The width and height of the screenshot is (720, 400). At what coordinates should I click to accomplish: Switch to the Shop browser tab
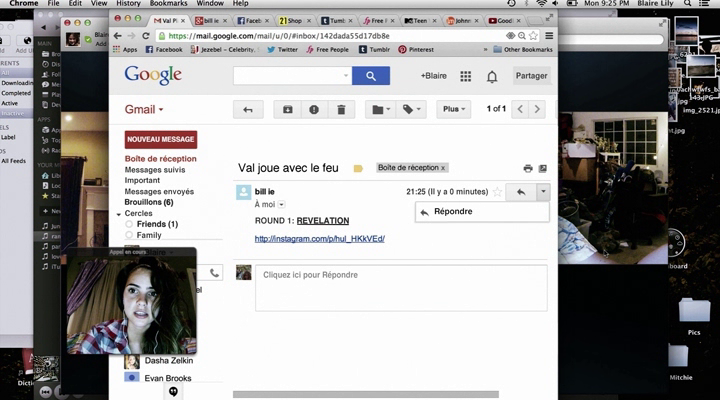(294, 21)
